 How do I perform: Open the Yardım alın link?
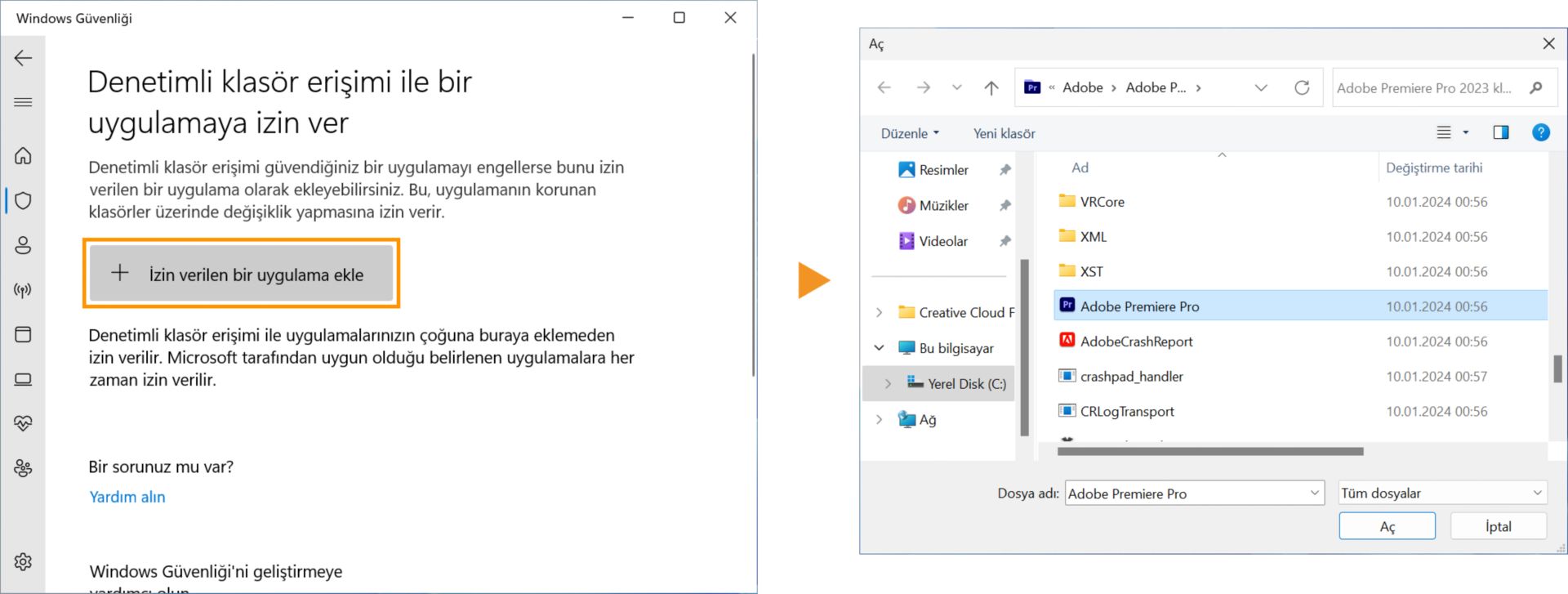point(127,497)
